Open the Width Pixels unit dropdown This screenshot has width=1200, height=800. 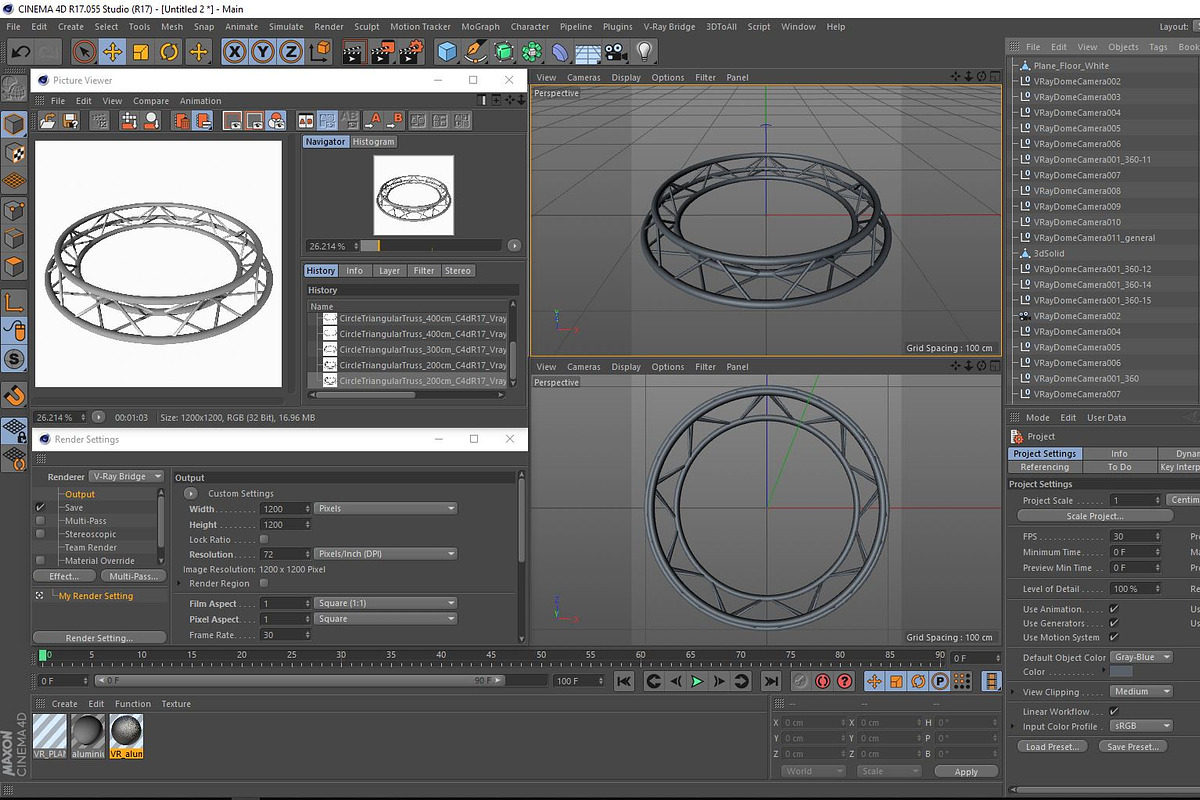coord(386,508)
